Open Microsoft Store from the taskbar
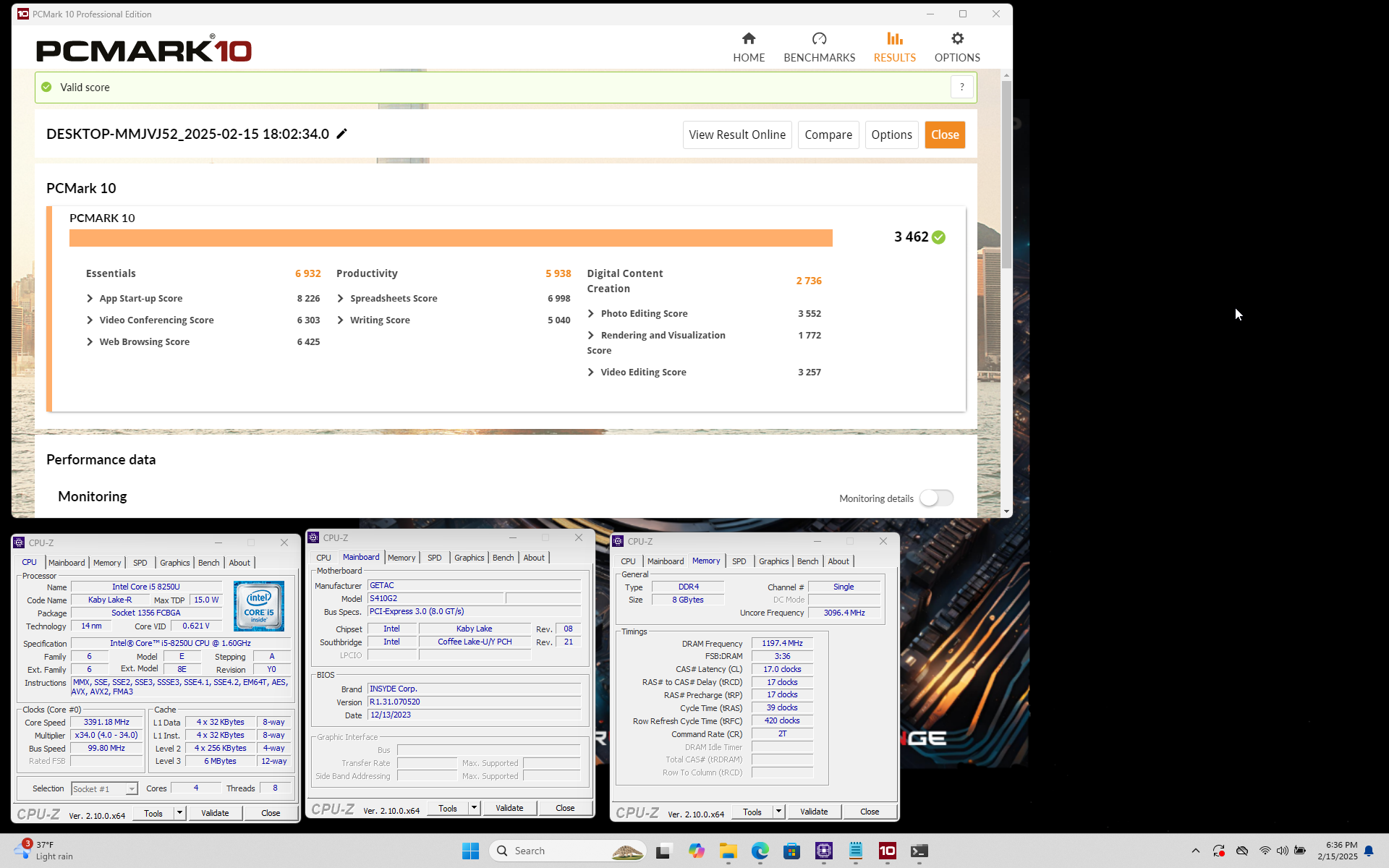 (x=791, y=851)
